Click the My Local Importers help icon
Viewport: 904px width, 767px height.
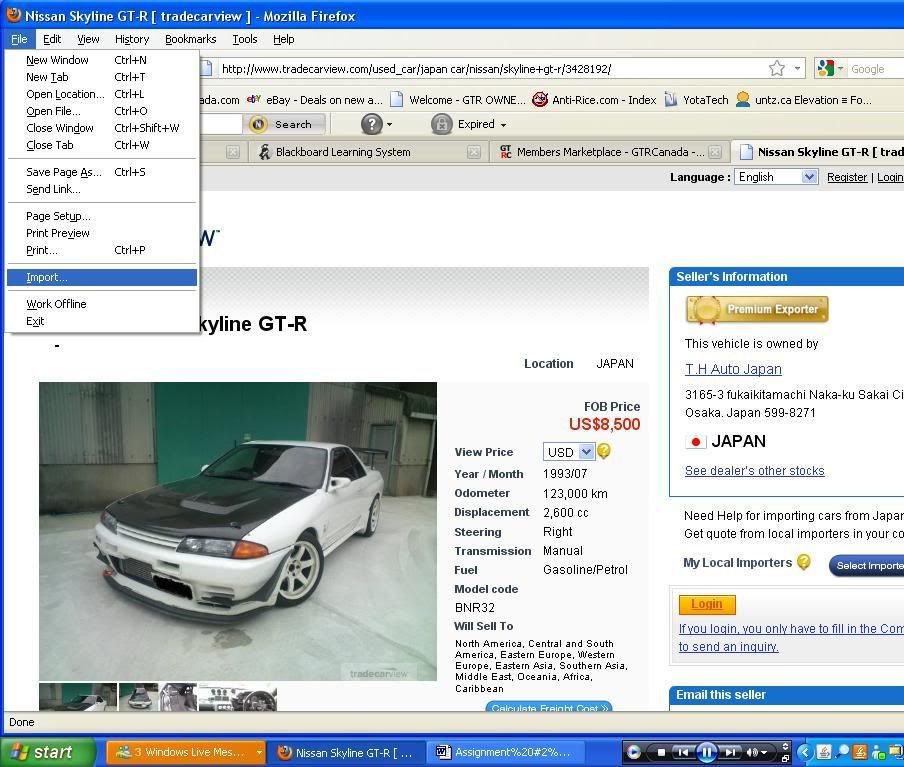(x=804, y=562)
